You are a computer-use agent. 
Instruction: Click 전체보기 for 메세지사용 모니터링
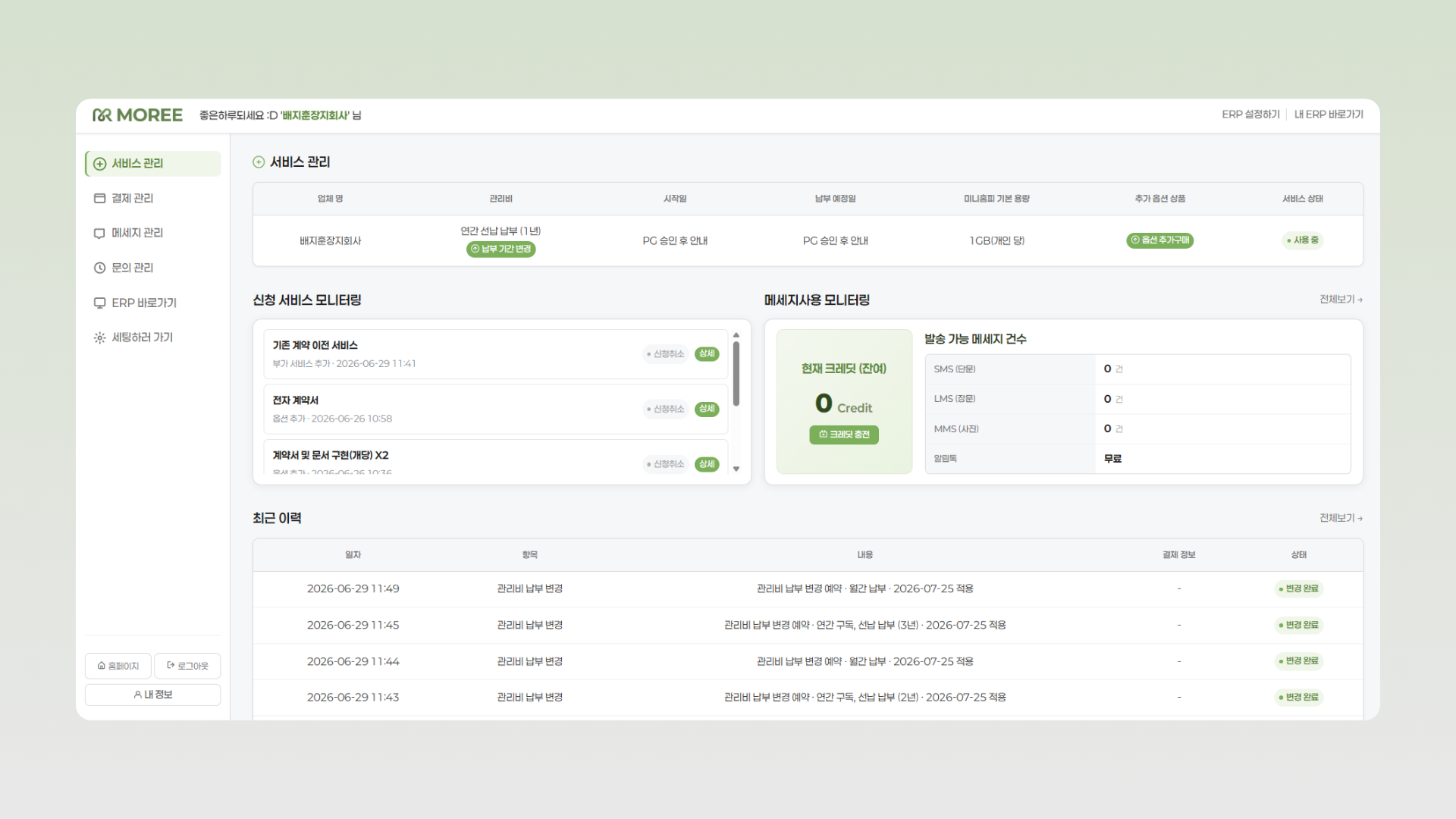coord(1341,300)
